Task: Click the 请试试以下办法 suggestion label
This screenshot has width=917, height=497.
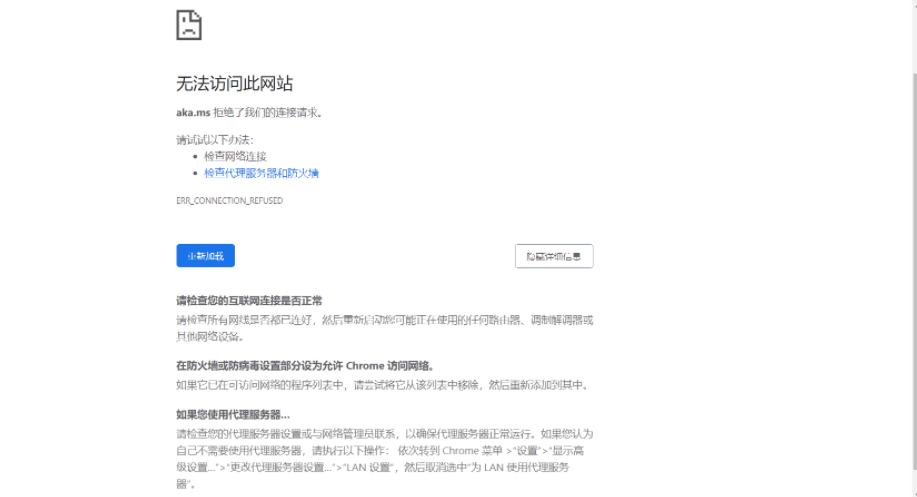Action: click(x=215, y=140)
